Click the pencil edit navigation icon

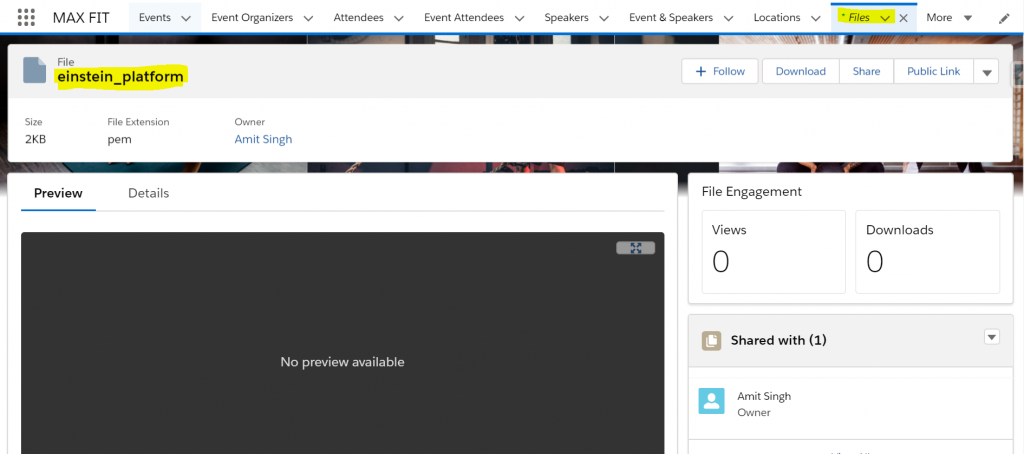tap(1004, 18)
